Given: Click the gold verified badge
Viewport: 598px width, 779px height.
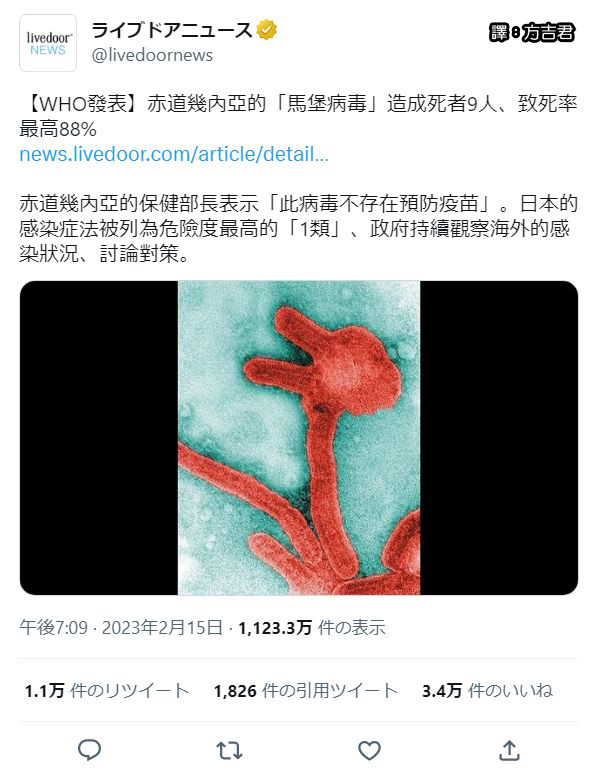Looking at the screenshot, I should point(267,30).
